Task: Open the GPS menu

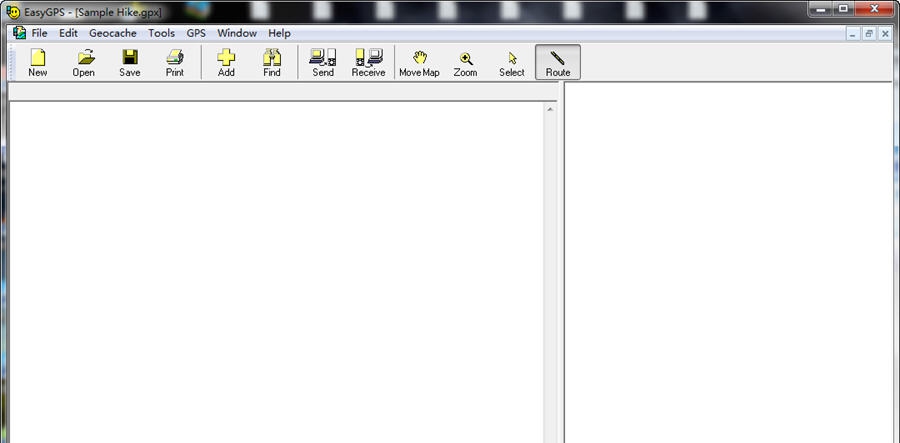Action: pos(196,33)
